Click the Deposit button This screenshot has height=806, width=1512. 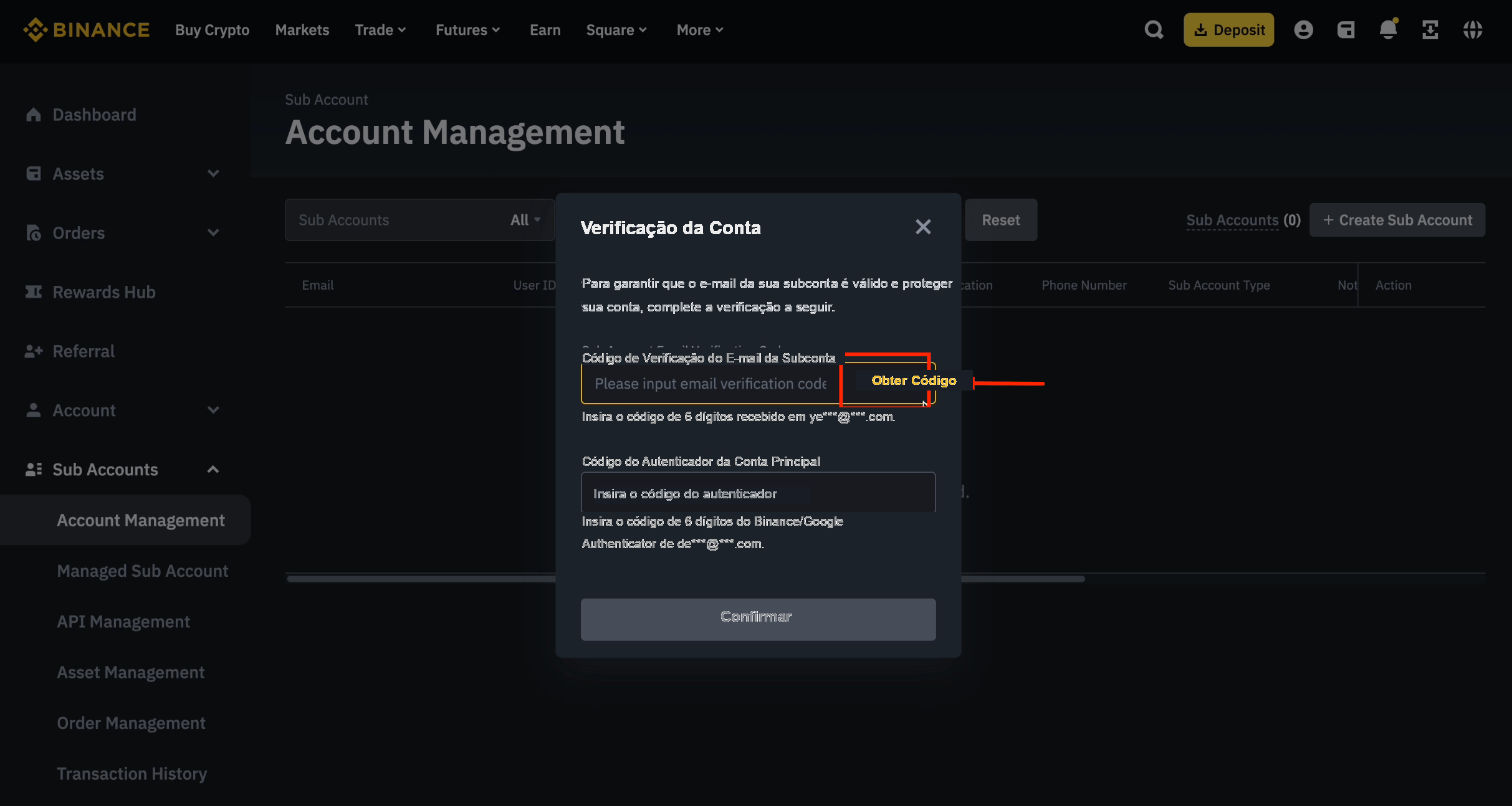click(x=1228, y=30)
